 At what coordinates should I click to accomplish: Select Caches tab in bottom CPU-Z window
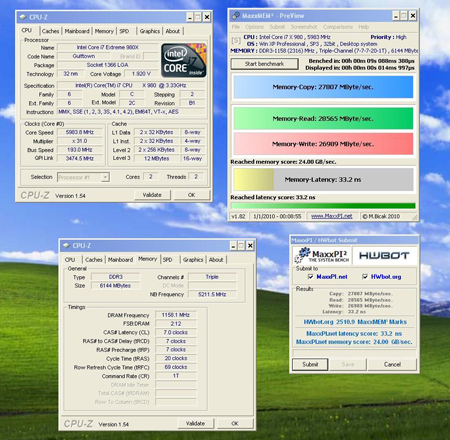94,260
